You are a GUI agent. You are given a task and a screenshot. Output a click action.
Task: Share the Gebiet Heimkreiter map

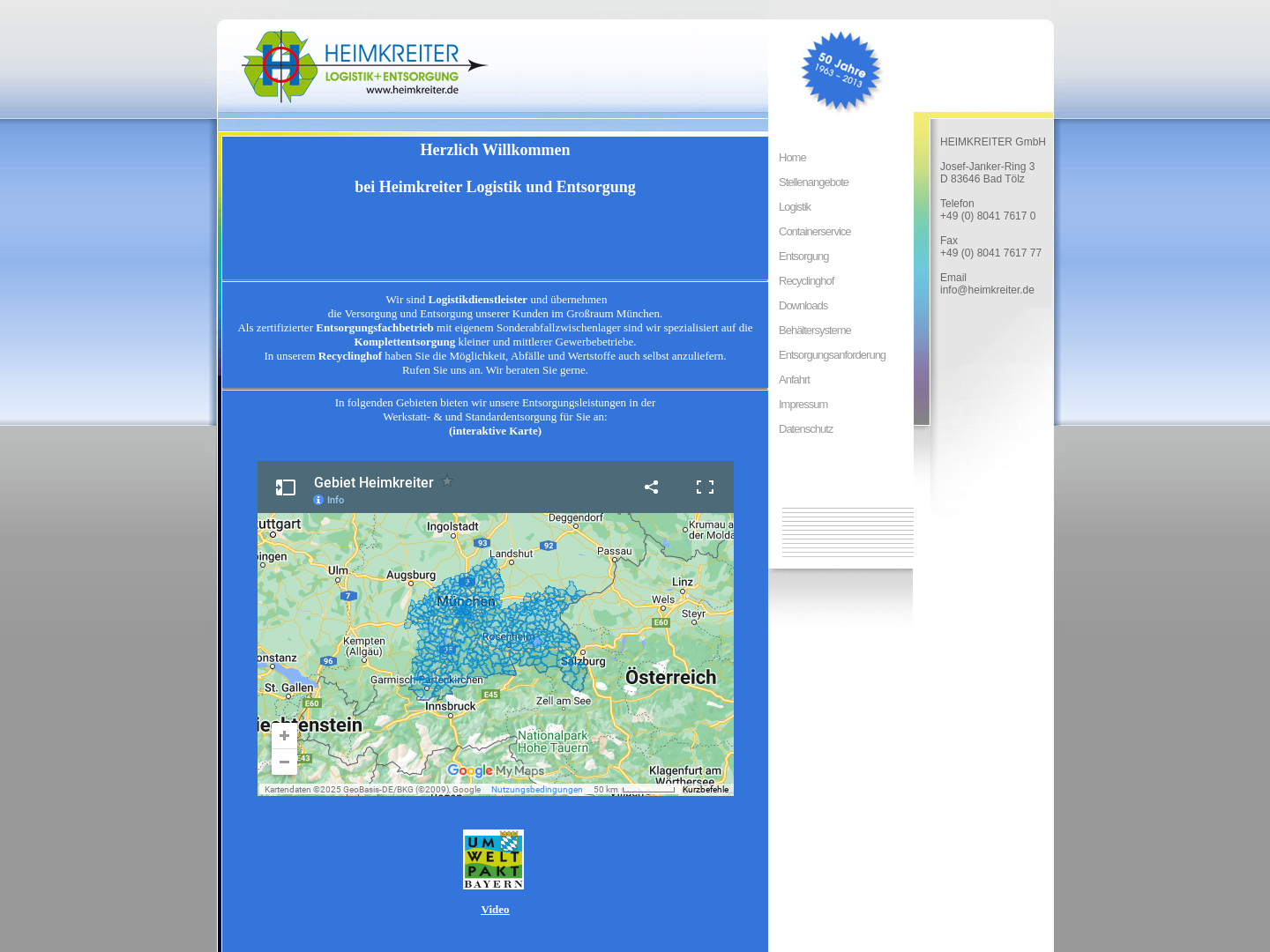(x=652, y=487)
